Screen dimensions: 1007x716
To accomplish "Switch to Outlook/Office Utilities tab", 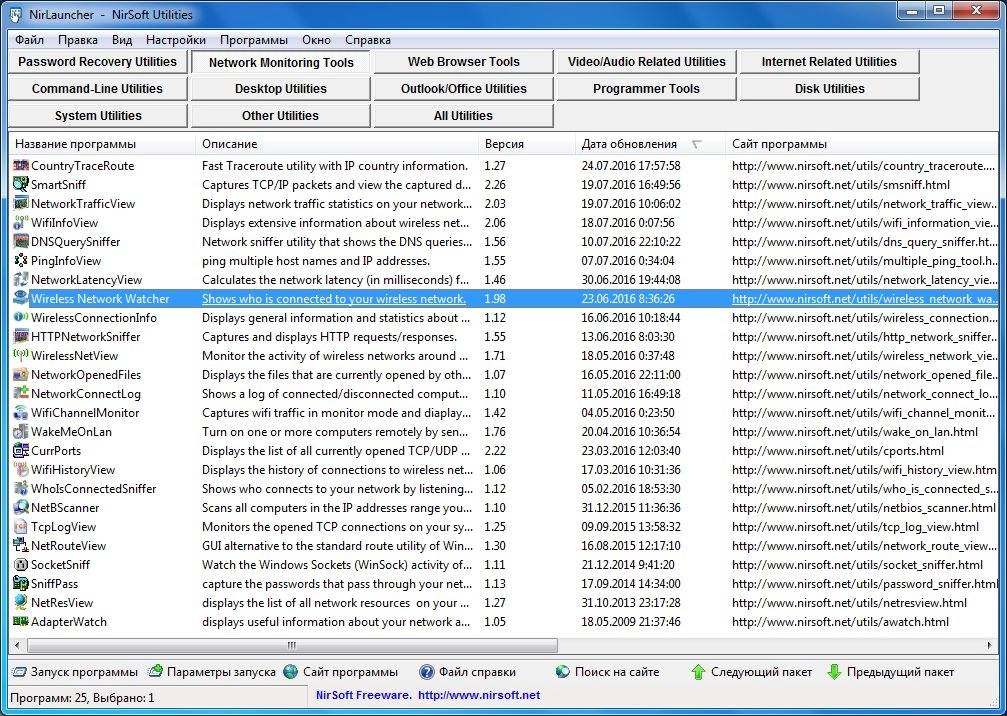I will point(464,89).
